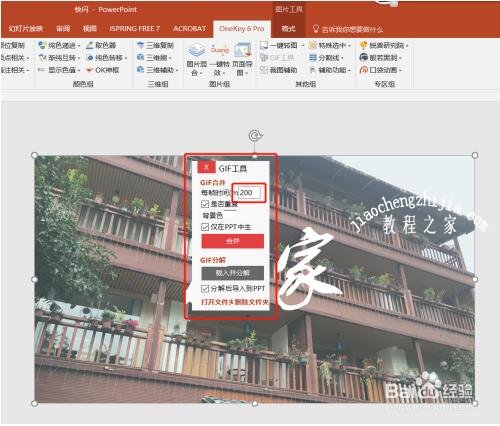Click the OK神框 tool icon
Viewport: 500px width, 426px height.
(89, 70)
